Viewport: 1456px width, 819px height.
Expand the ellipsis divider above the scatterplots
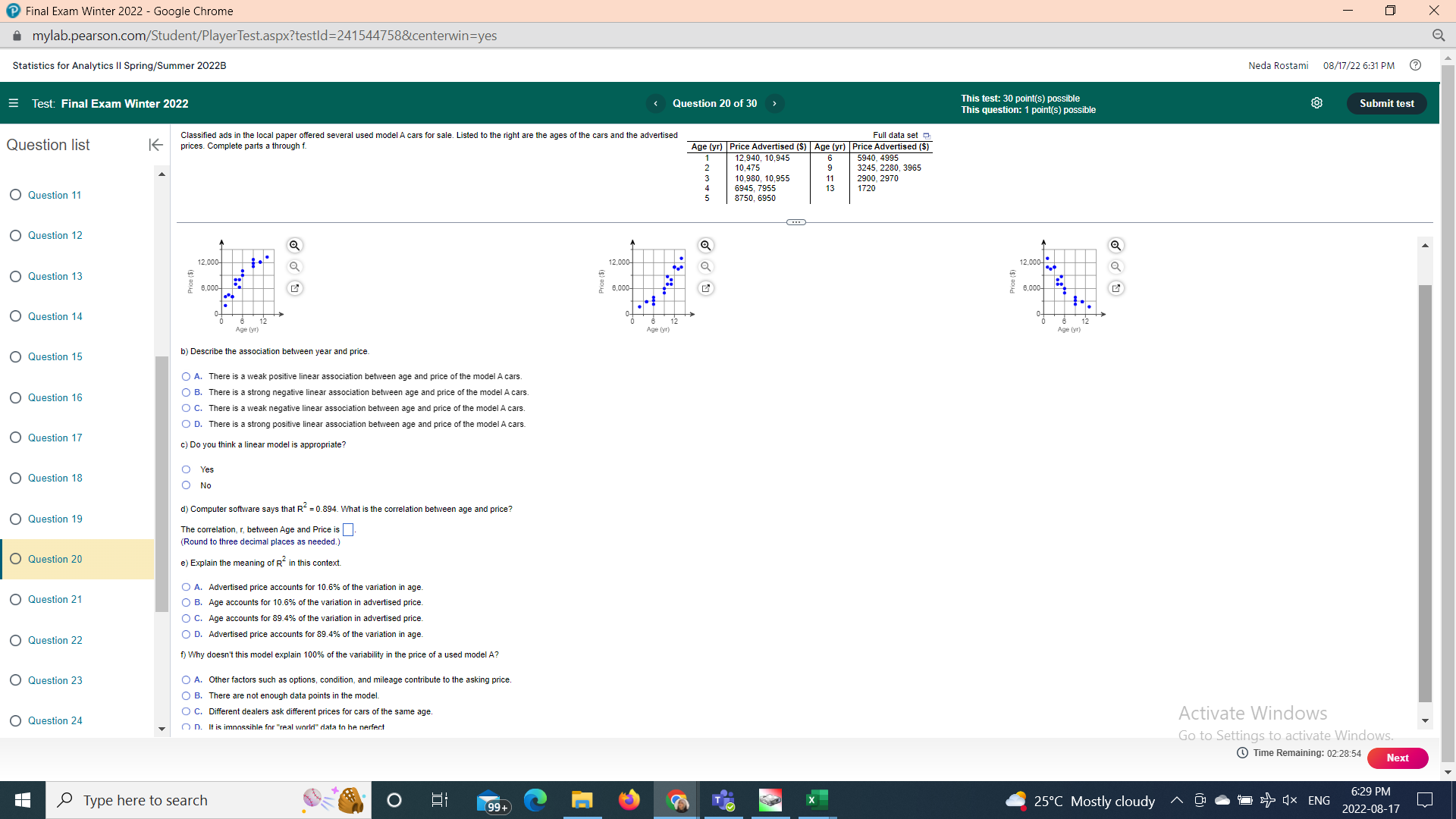(795, 221)
